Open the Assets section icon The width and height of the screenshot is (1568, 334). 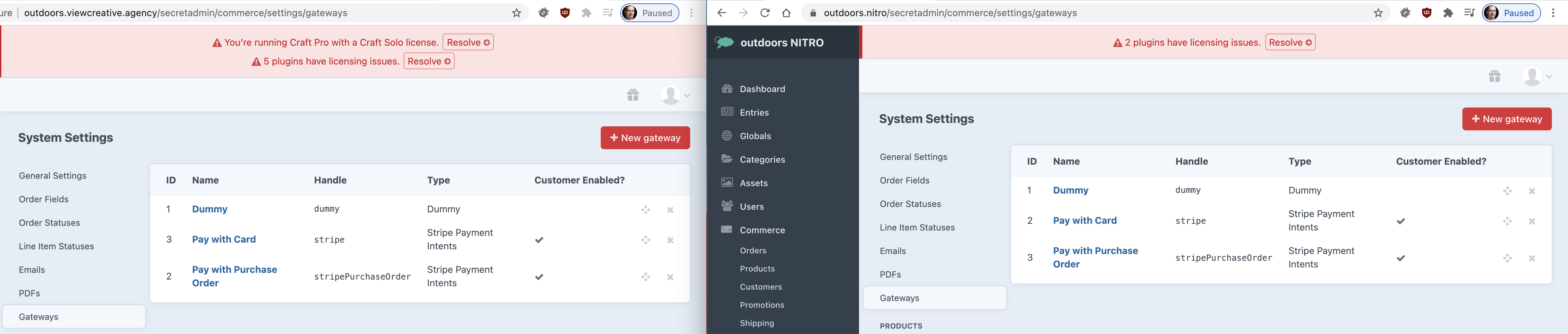pyautogui.click(x=727, y=182)
